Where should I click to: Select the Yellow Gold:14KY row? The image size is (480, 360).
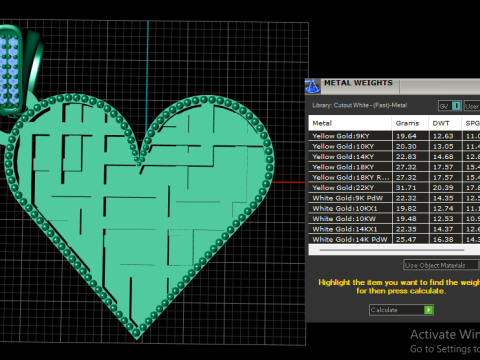(394, 157)
